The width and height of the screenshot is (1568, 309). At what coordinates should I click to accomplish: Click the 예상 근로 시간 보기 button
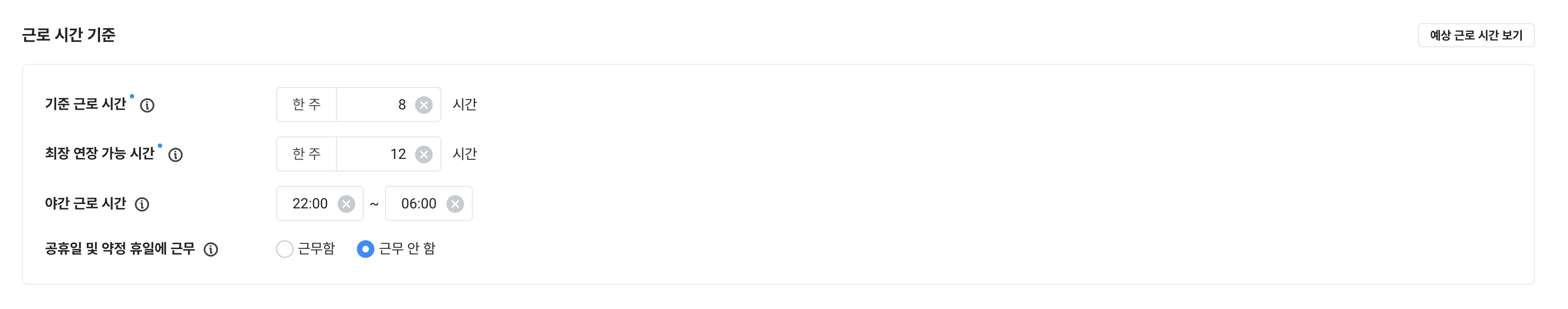[1476, 35]
